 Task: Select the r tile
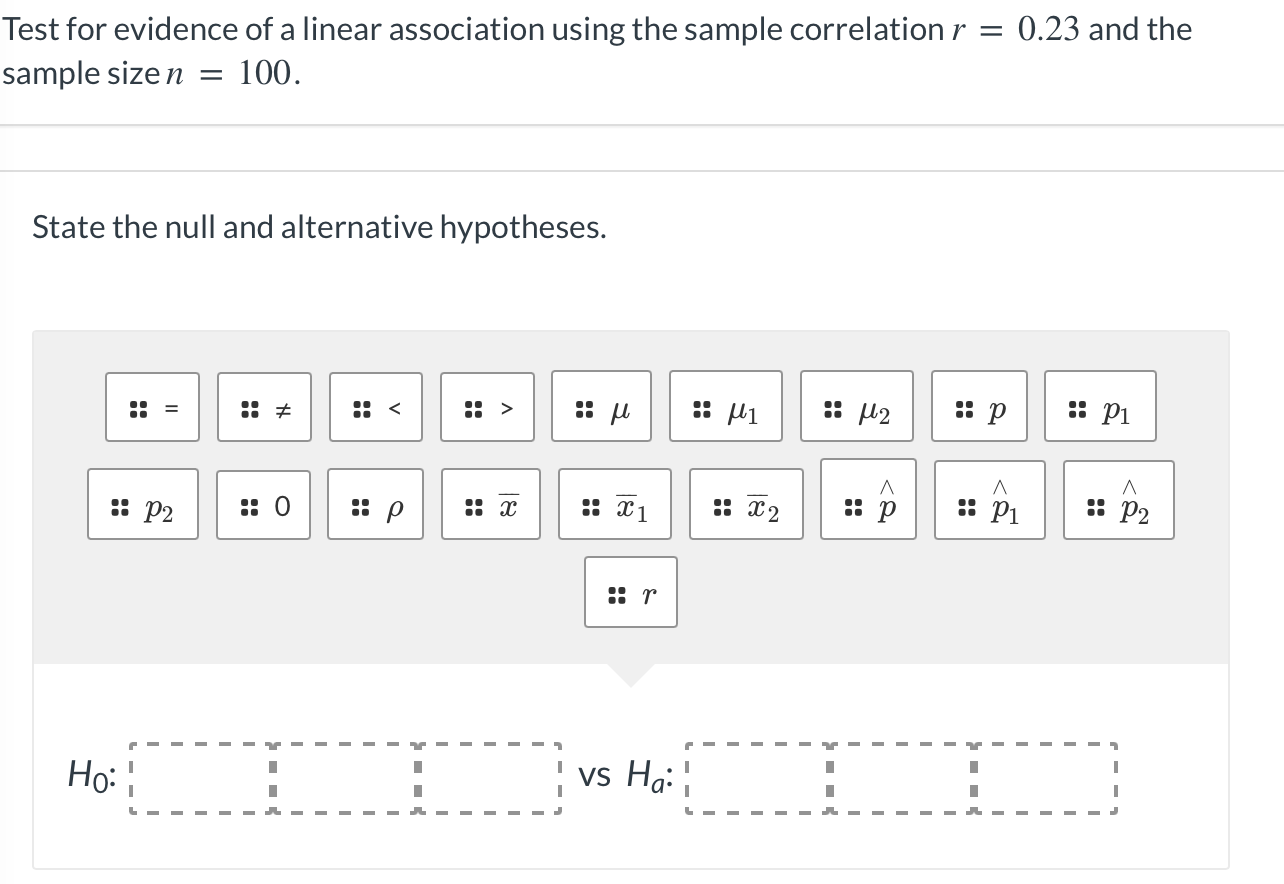631,592
